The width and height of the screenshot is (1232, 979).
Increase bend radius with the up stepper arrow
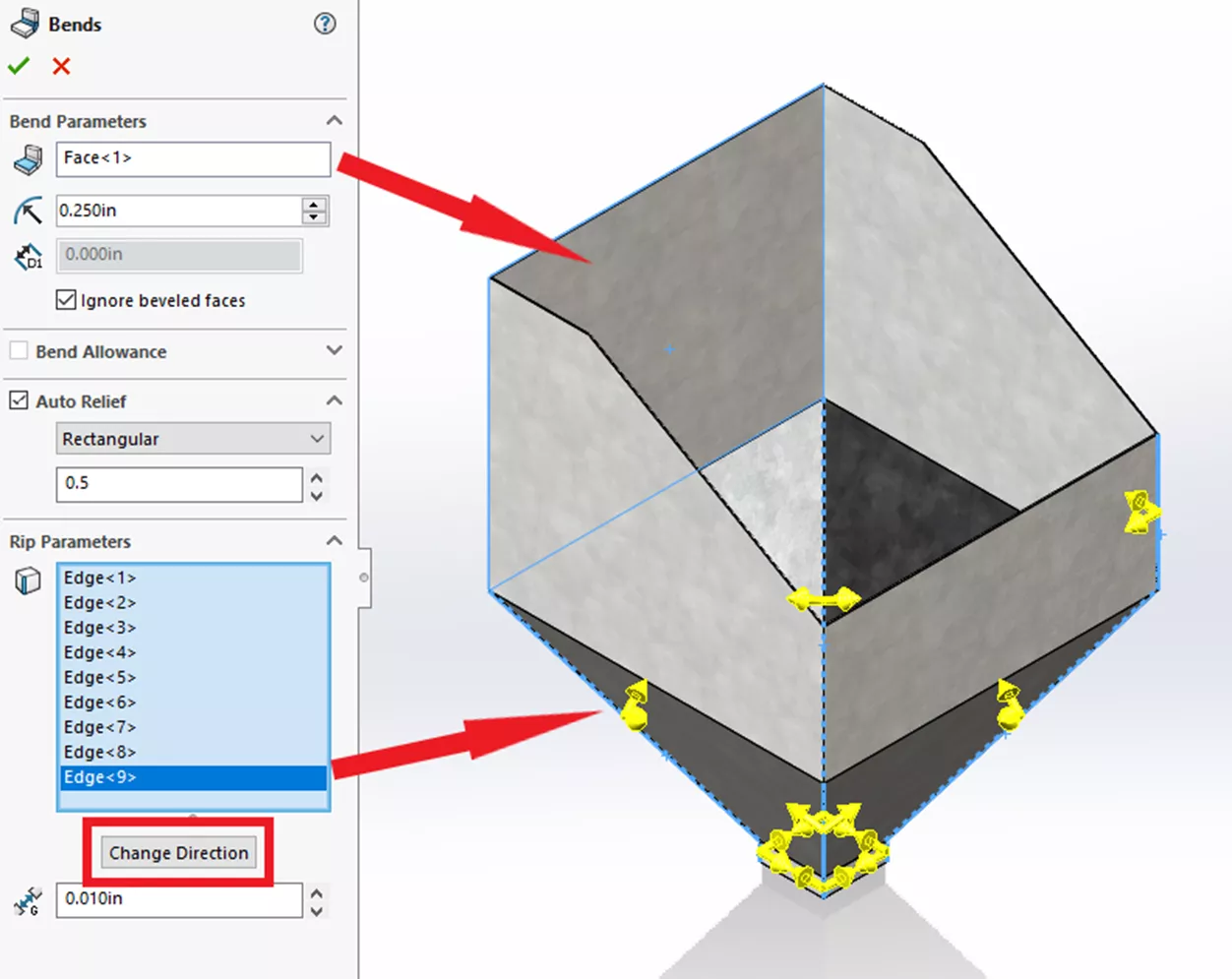pyautogui.click(x=313, y=205)
